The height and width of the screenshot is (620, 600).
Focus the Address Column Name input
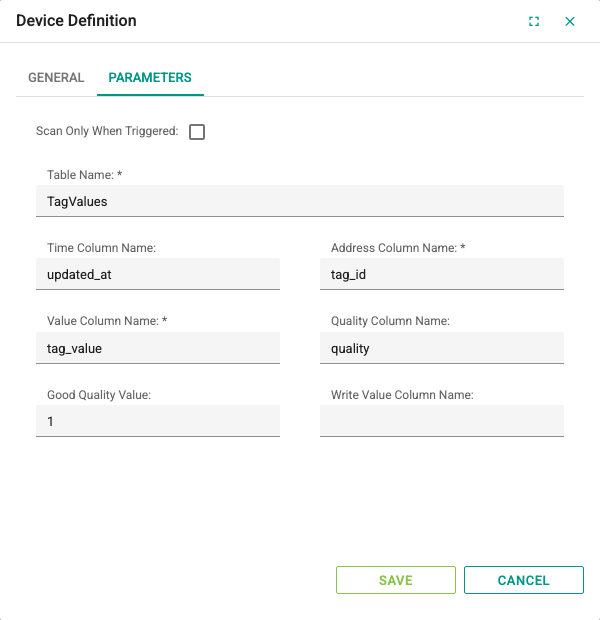pos(442,274)
